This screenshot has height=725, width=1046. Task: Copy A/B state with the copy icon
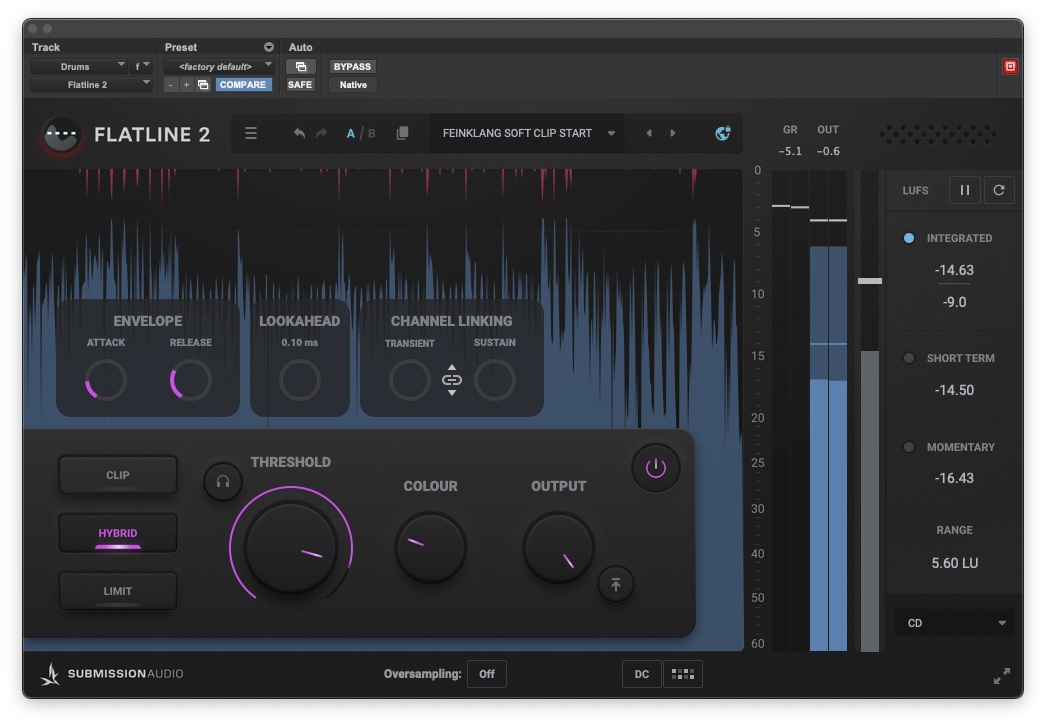(x=402, y=133)
